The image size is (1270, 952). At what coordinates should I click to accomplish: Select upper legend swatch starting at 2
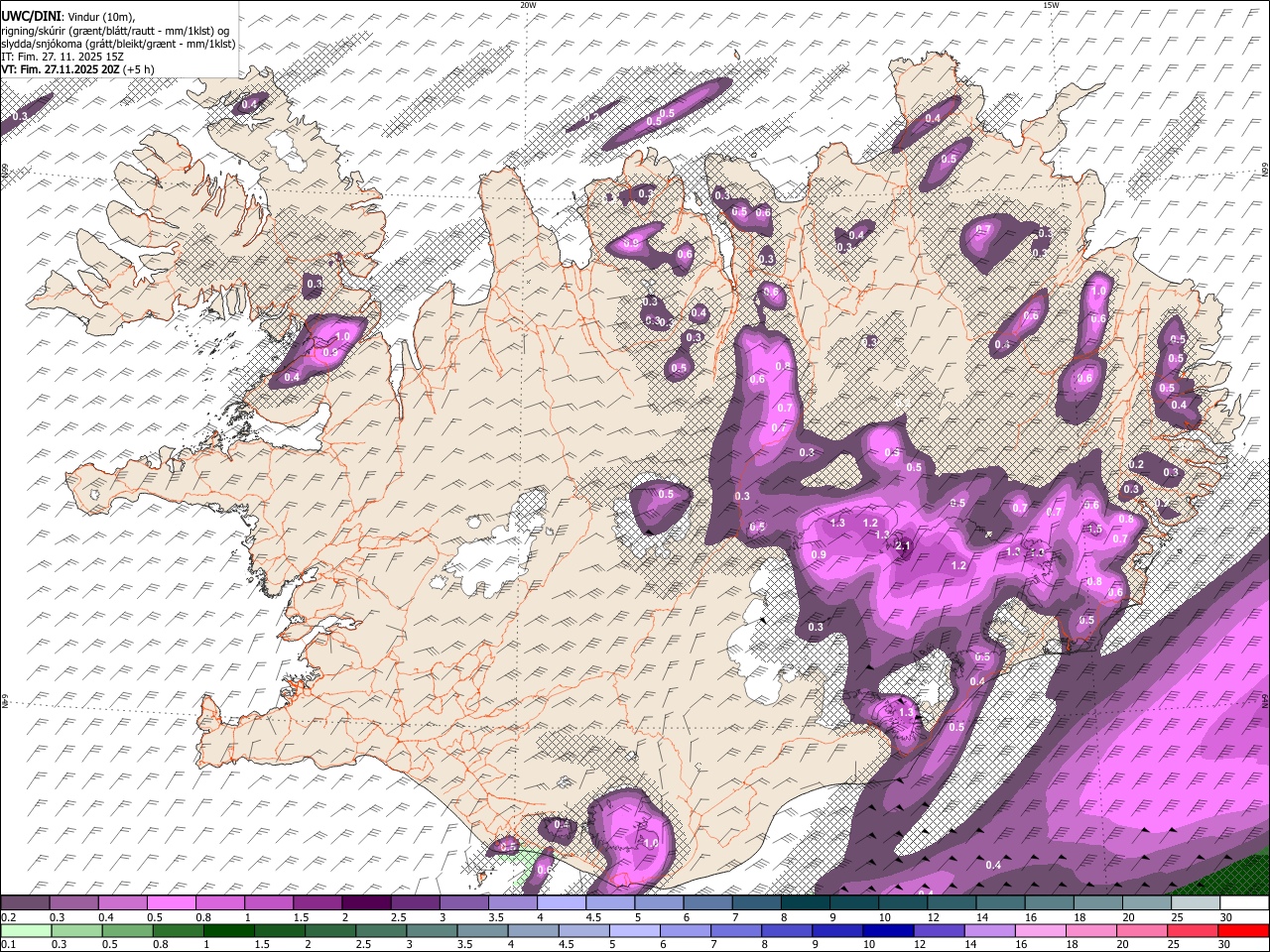click(366, 903)
